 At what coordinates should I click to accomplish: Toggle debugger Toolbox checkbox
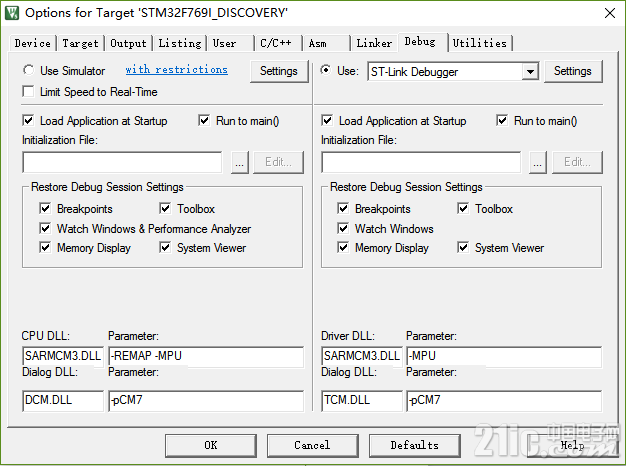[463, 209]
